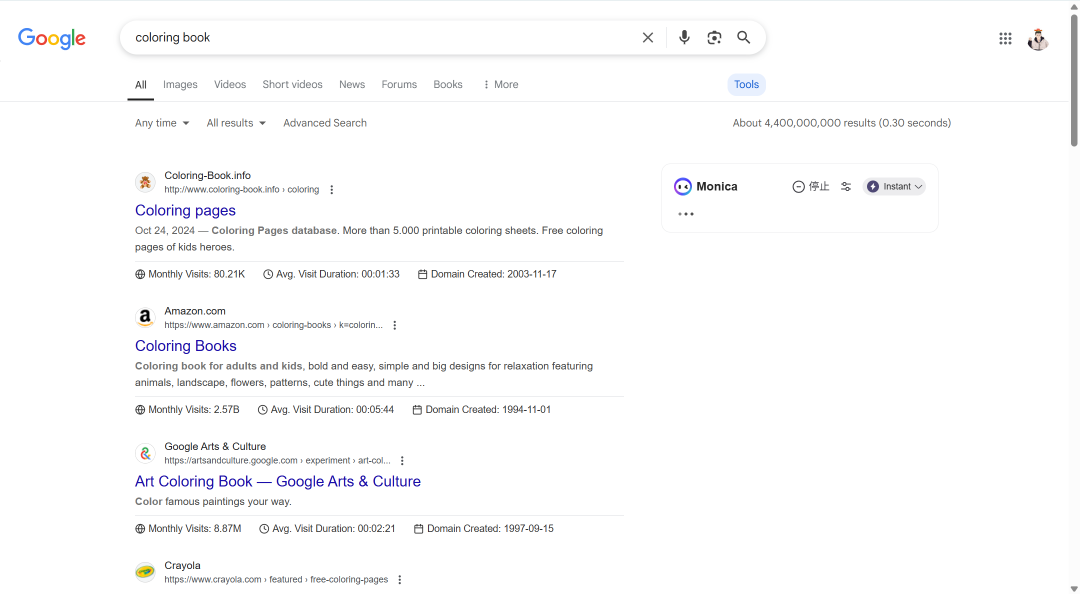Click the Google Arts & Culture site name
1080x594 pixels.
215,447
